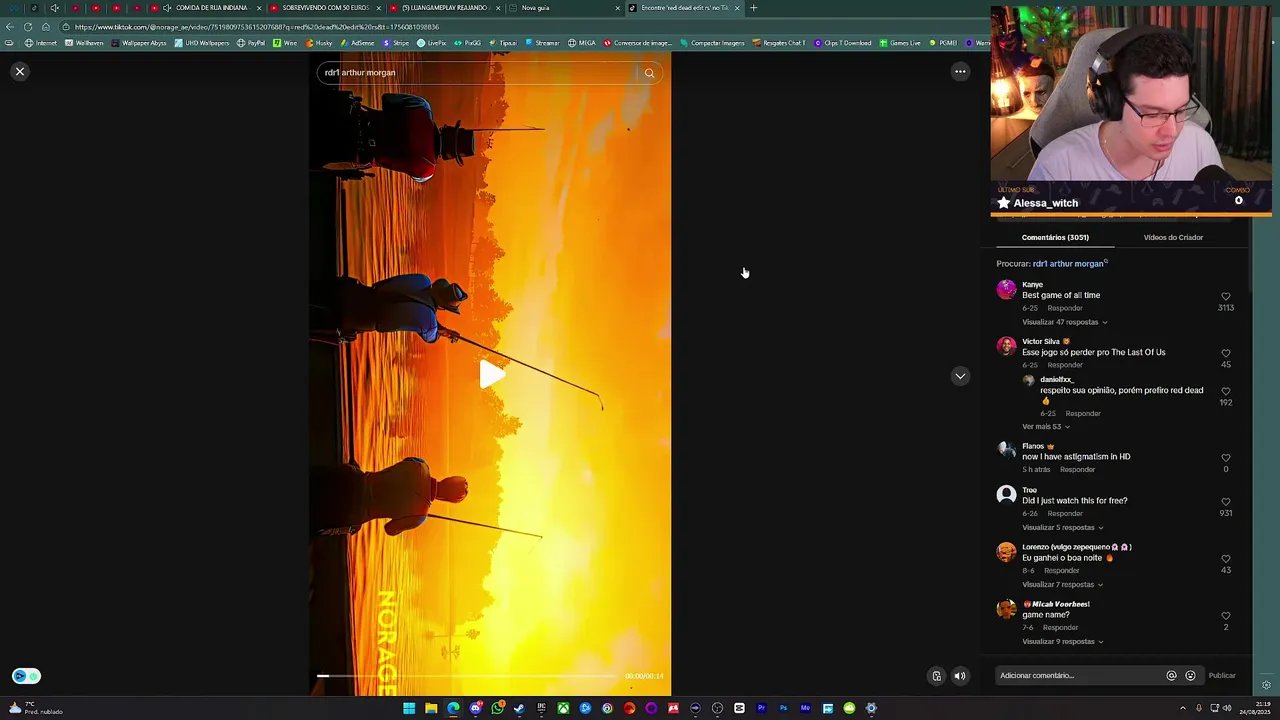The height and width of the screenshot is (720, 1280).
Task: Reply to Kanye's comment via Responder
Action: pos(1065,308)
